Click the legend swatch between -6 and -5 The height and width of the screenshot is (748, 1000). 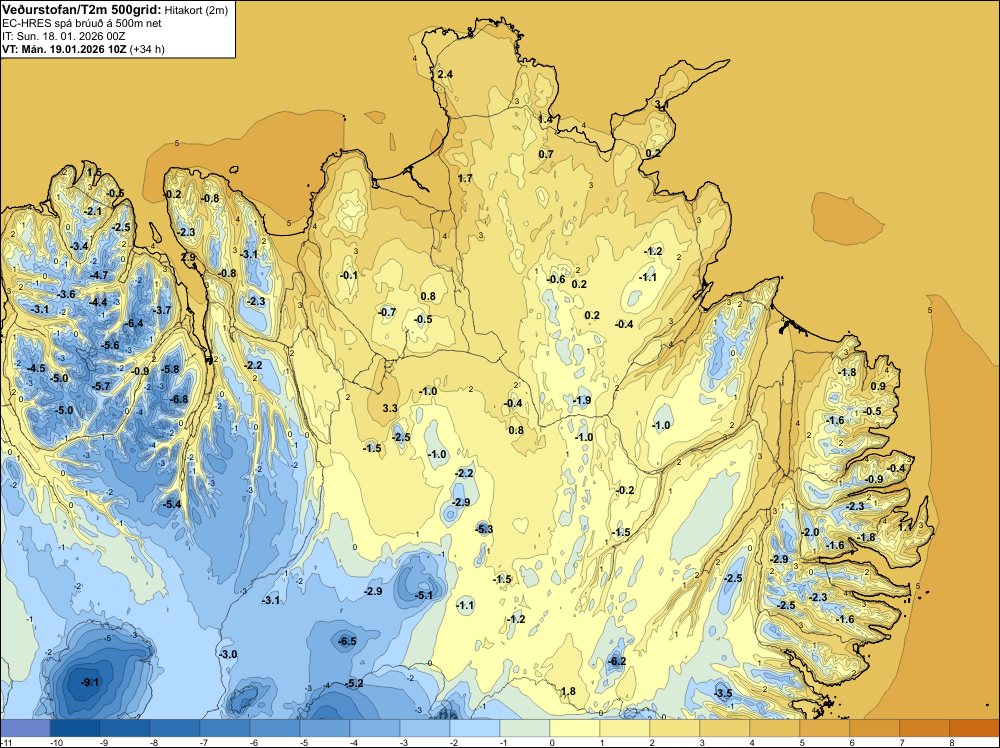pos(275,728)
